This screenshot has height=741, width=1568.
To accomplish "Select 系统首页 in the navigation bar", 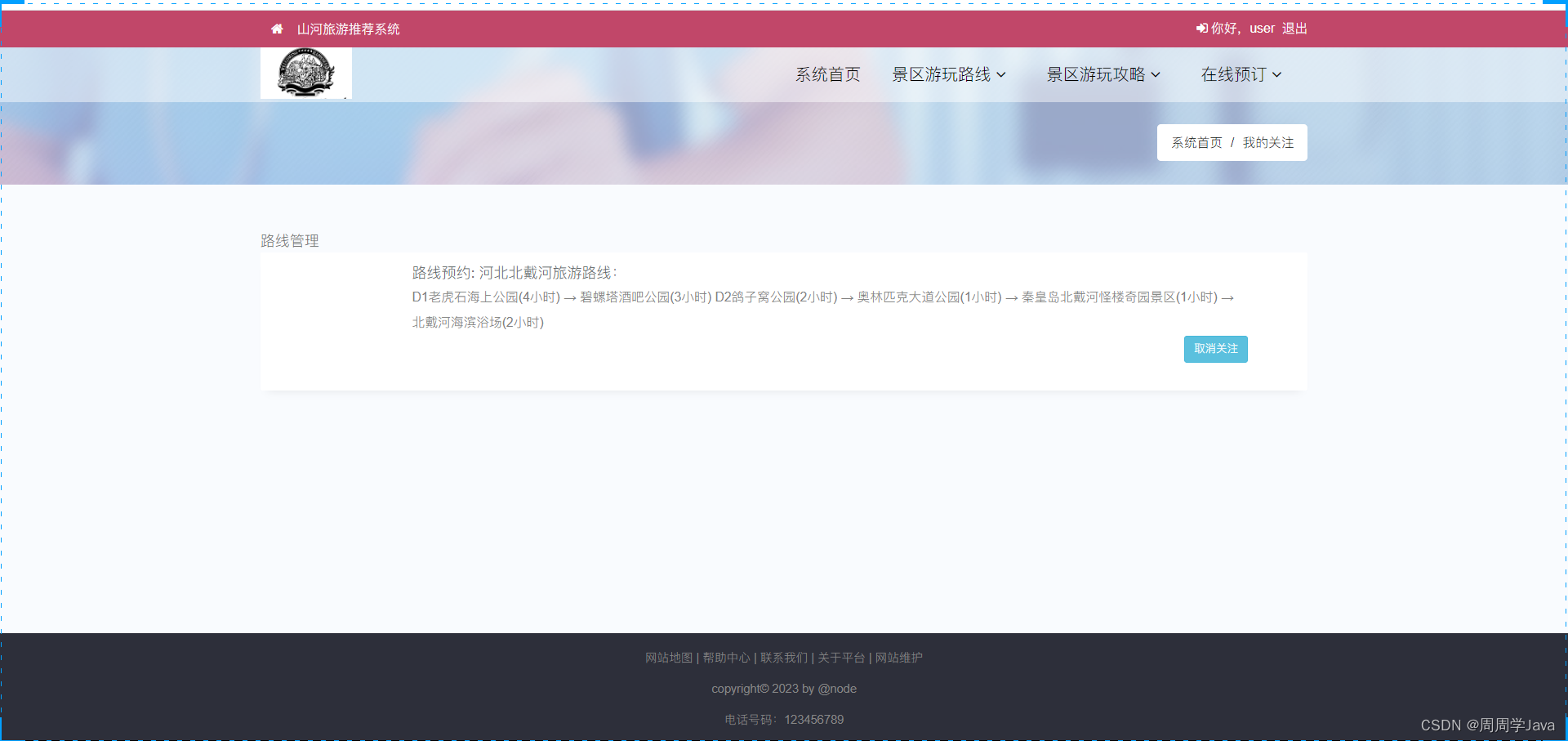I will [x=828, y=74].
